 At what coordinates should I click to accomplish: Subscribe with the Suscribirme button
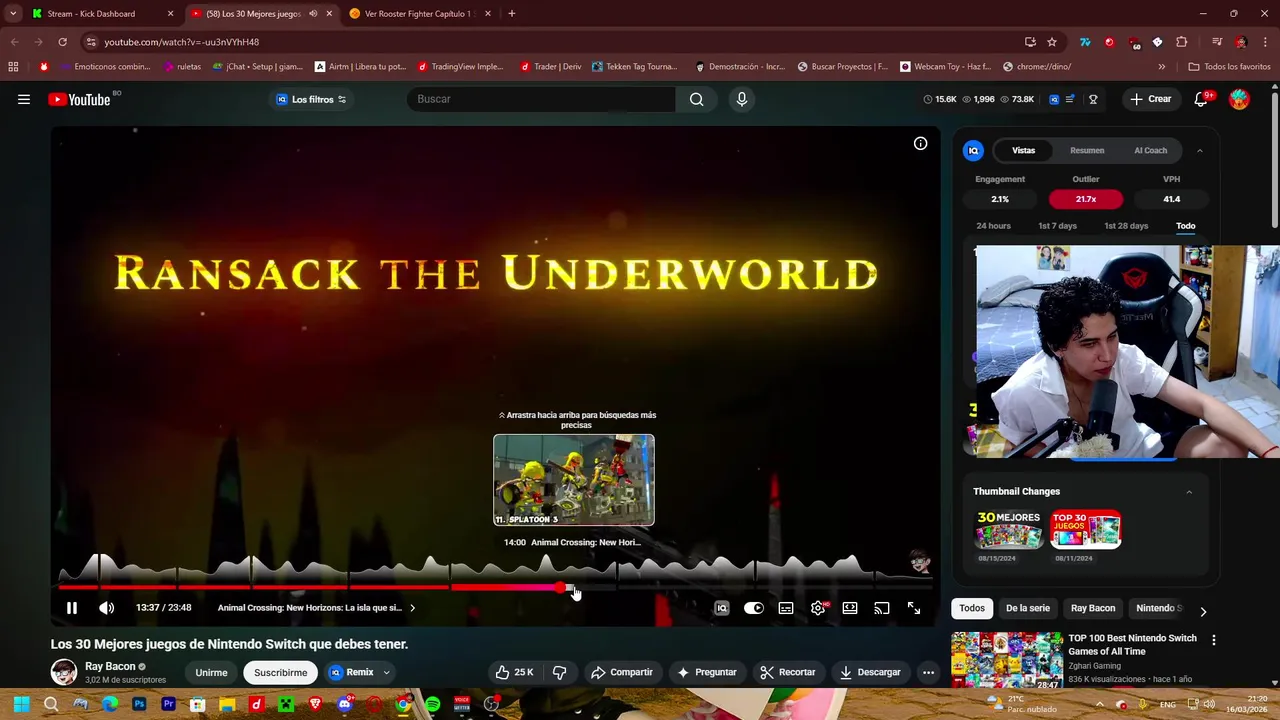pos(280,672)
